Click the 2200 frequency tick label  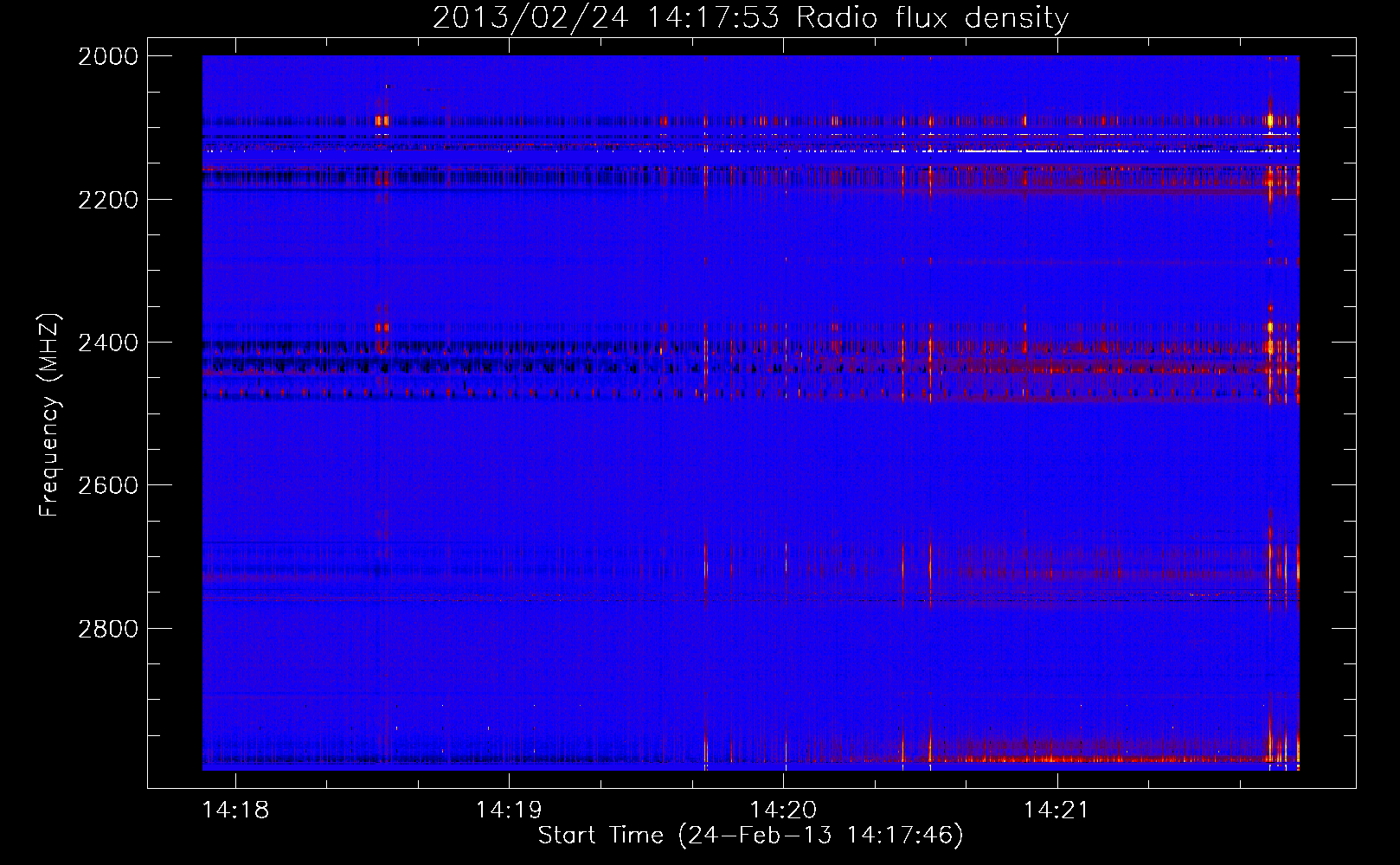(107, 200)
